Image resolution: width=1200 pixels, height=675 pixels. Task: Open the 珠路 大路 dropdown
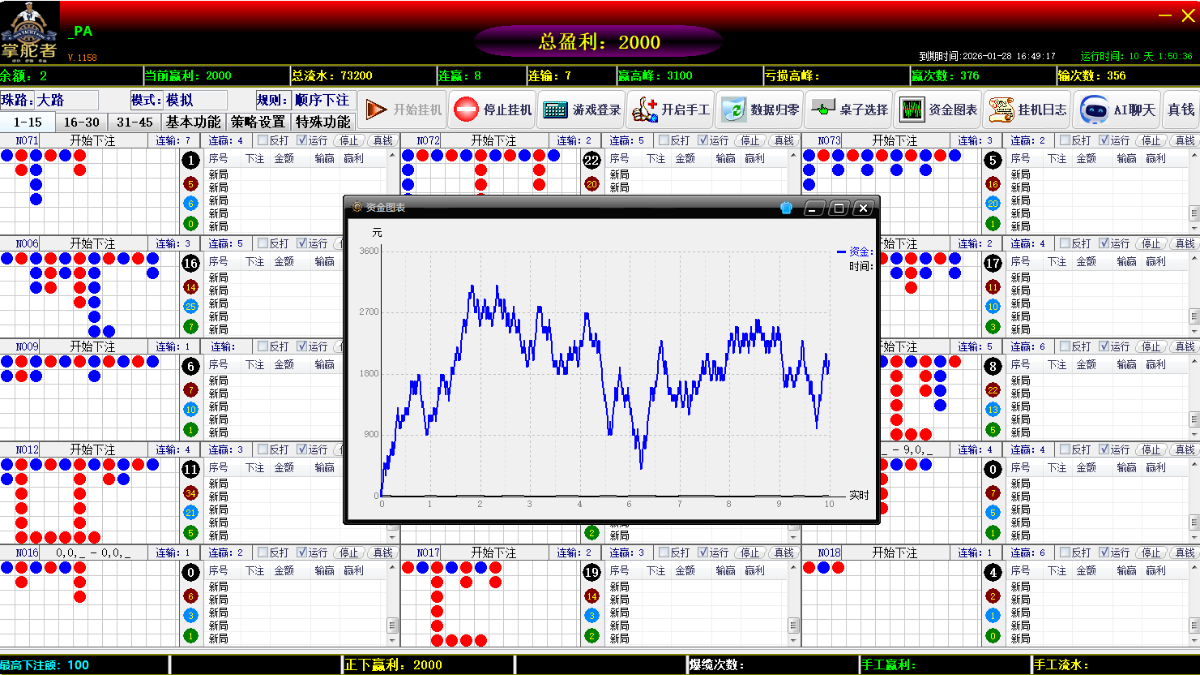[x=66, y=100]
